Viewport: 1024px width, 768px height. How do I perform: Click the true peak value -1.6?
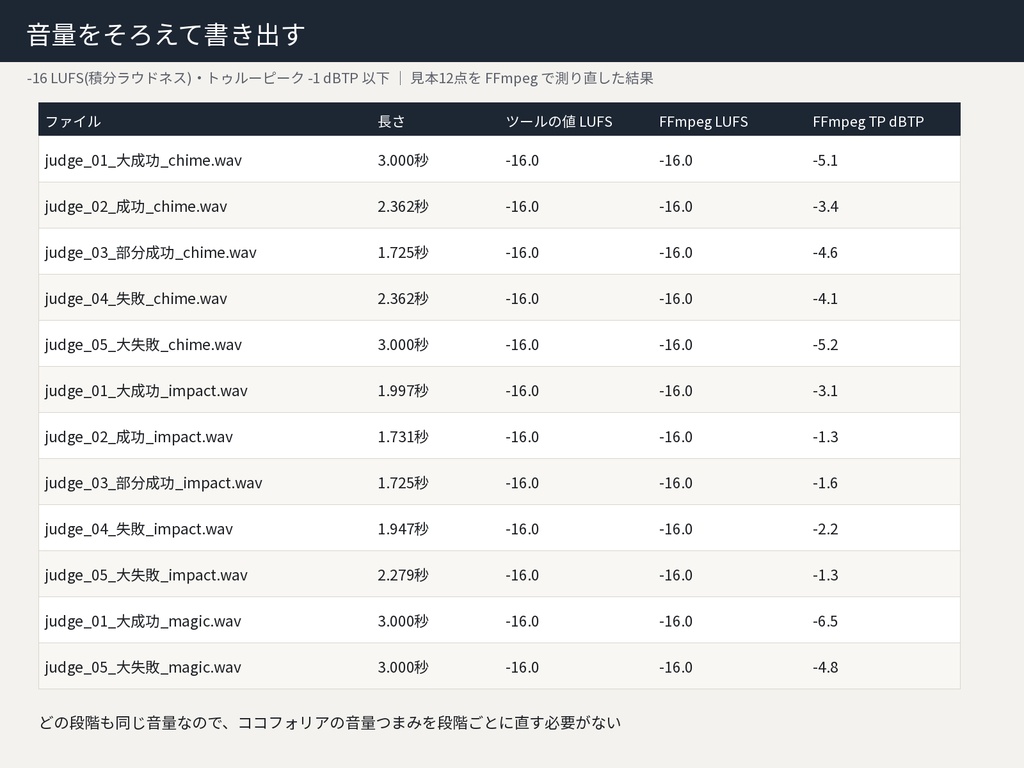pyautogui.click(x=825, y=483)
